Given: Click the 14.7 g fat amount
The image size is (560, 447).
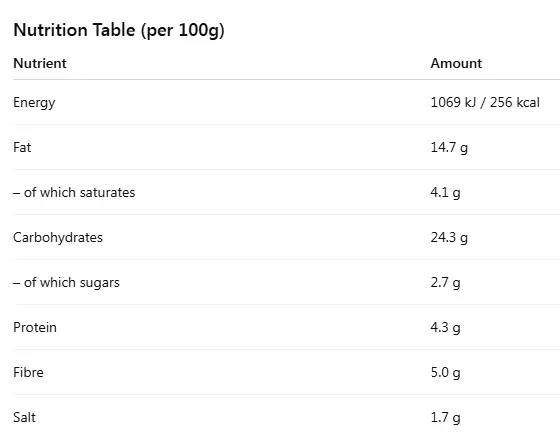Looking at the screenshot, I should (449, 148).
